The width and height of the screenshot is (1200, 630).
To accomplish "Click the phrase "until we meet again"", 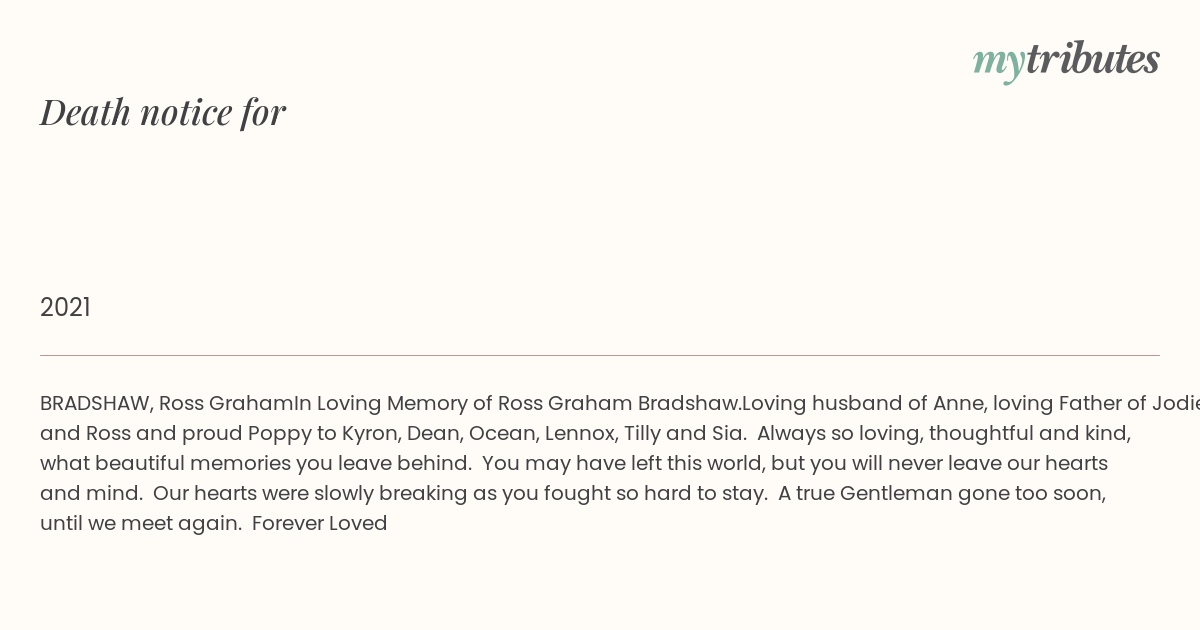I will tap(139, 524).
